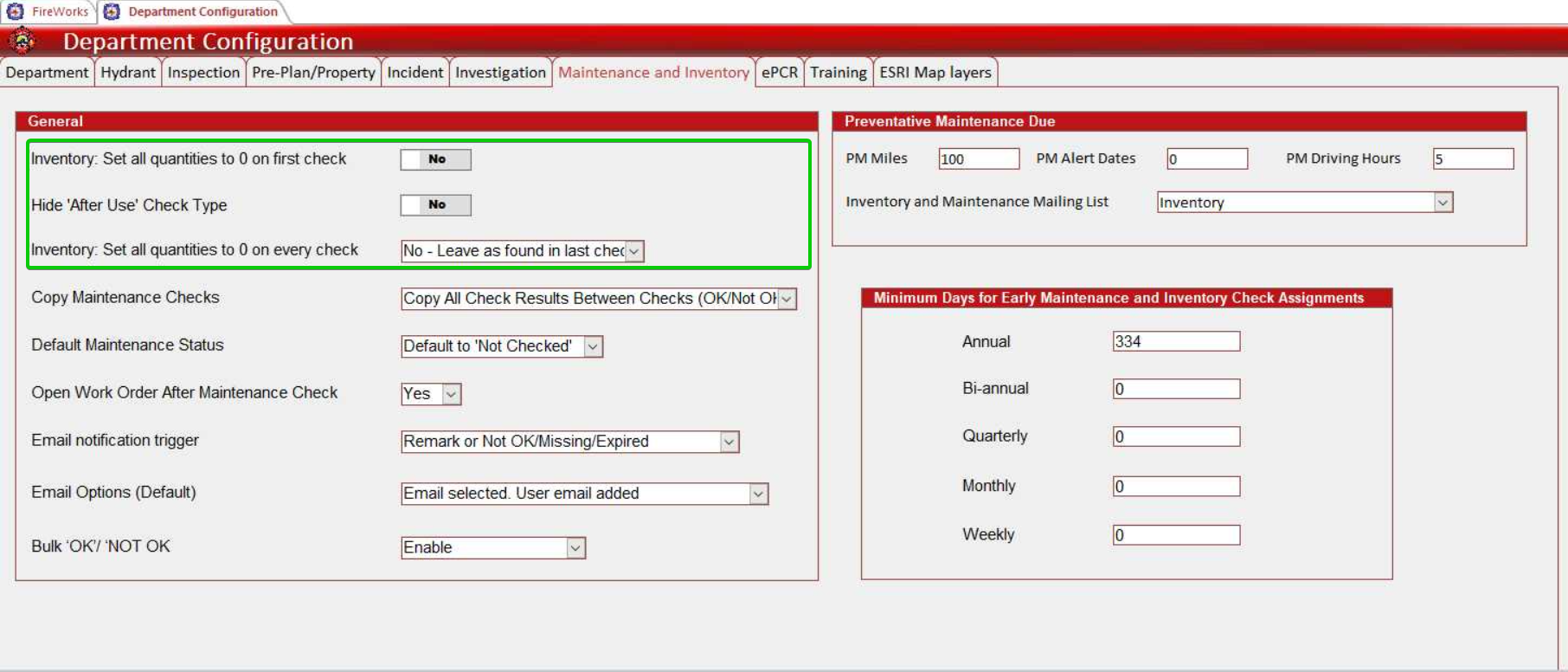The width and height of the screenshot is (1568, 672).
Task: Open 'Set quantities to 0 on every check' dropdown
Action: [x=634, y=251]
